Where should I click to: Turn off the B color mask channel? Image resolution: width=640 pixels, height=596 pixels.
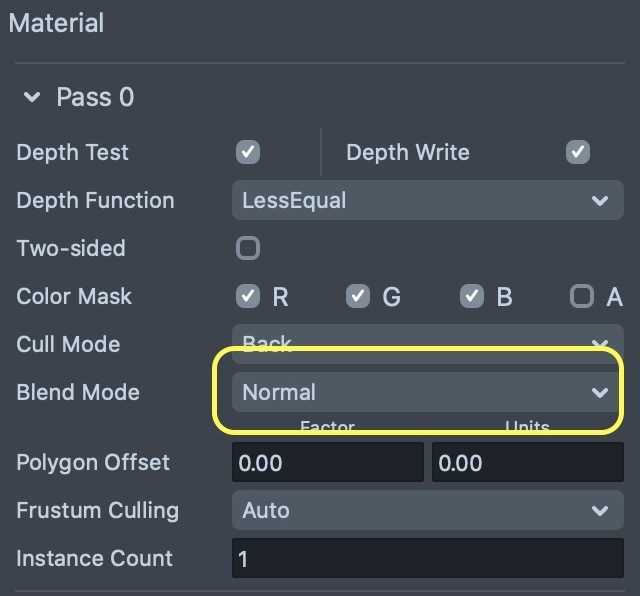coord(472,296)
